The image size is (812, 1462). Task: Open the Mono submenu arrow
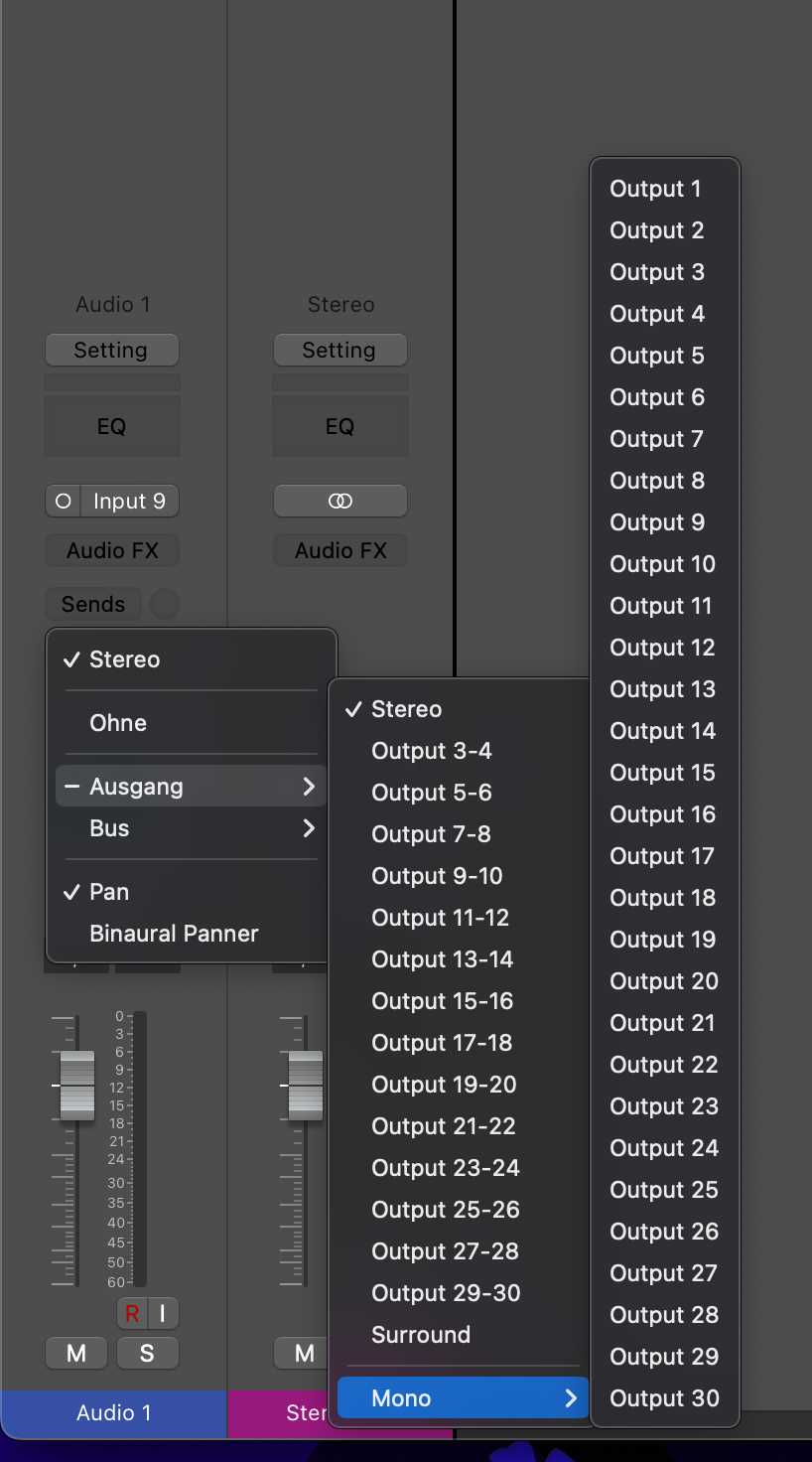point(570,1398)
